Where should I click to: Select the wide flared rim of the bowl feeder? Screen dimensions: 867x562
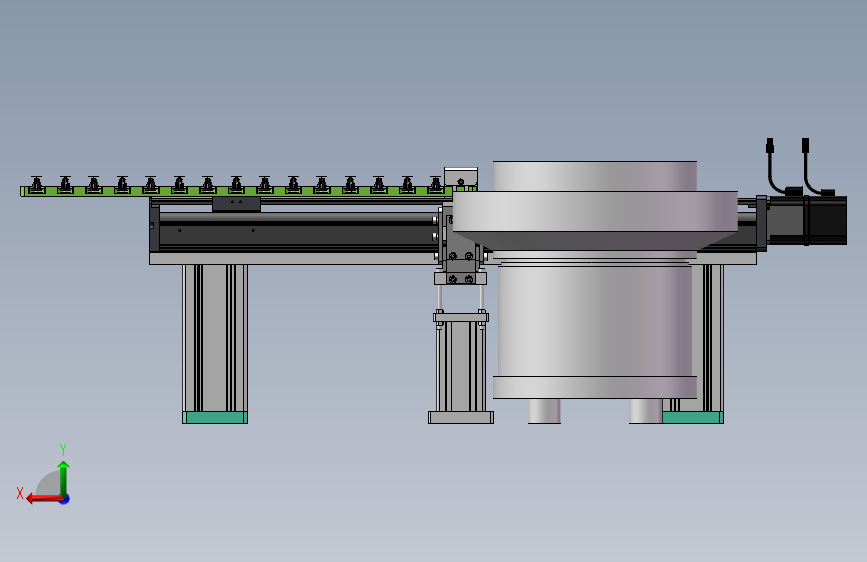595,211
